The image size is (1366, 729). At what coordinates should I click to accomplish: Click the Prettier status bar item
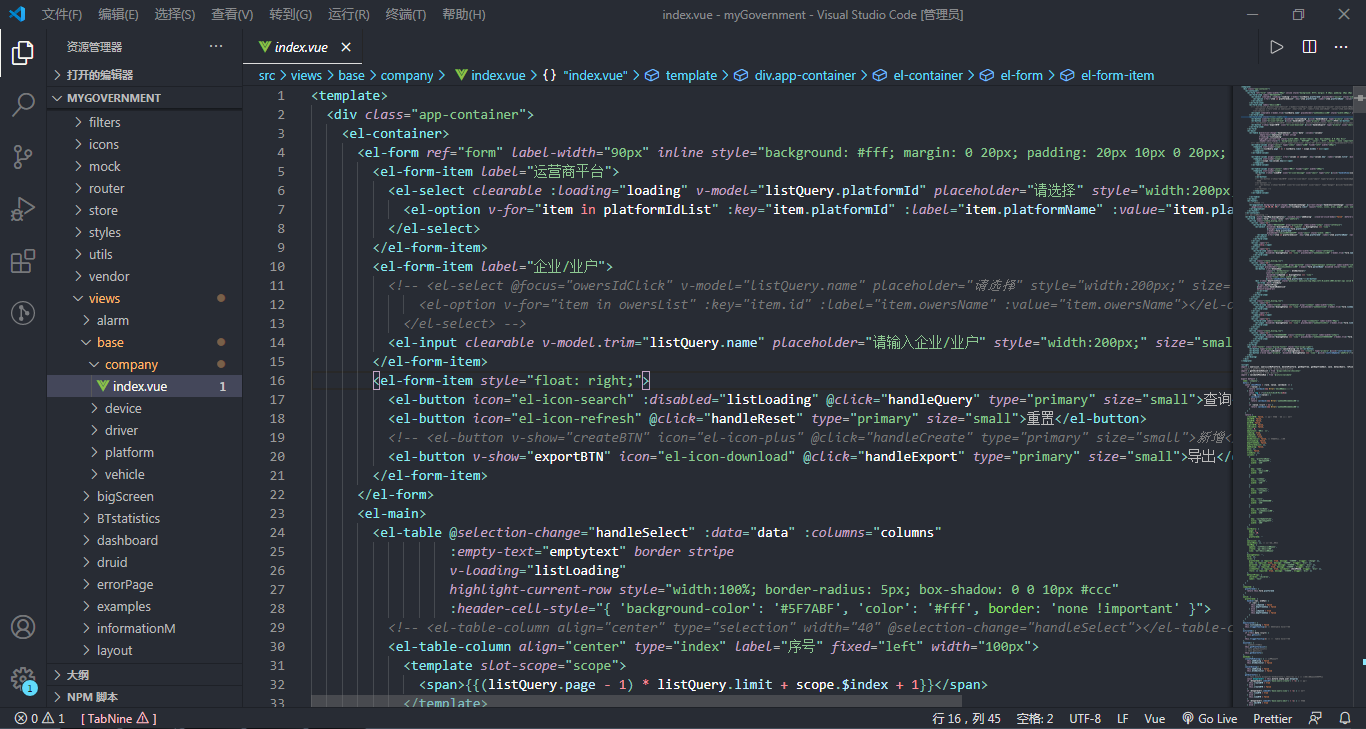pos(1272,718)
